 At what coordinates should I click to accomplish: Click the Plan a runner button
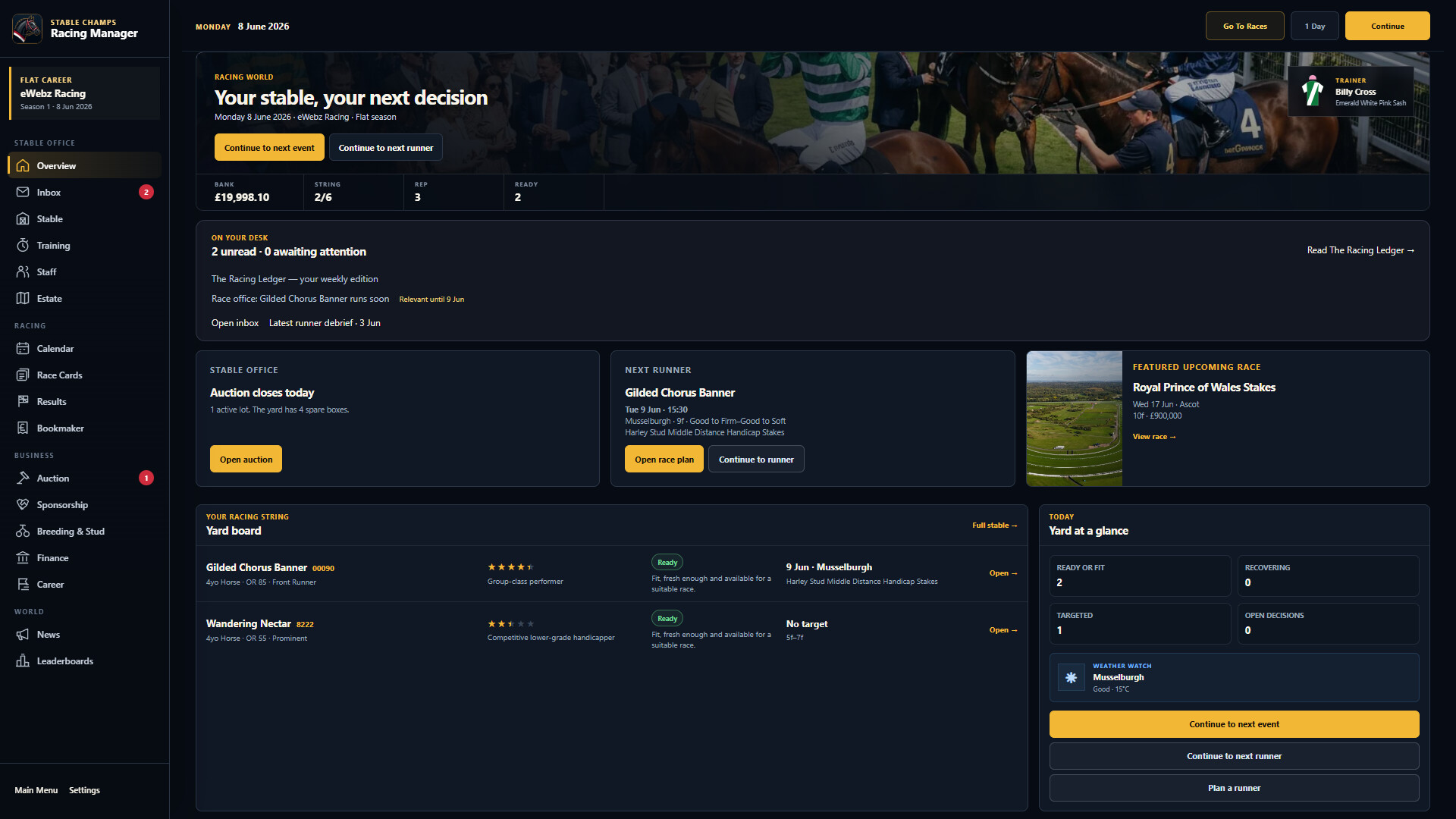[1234, 788]
